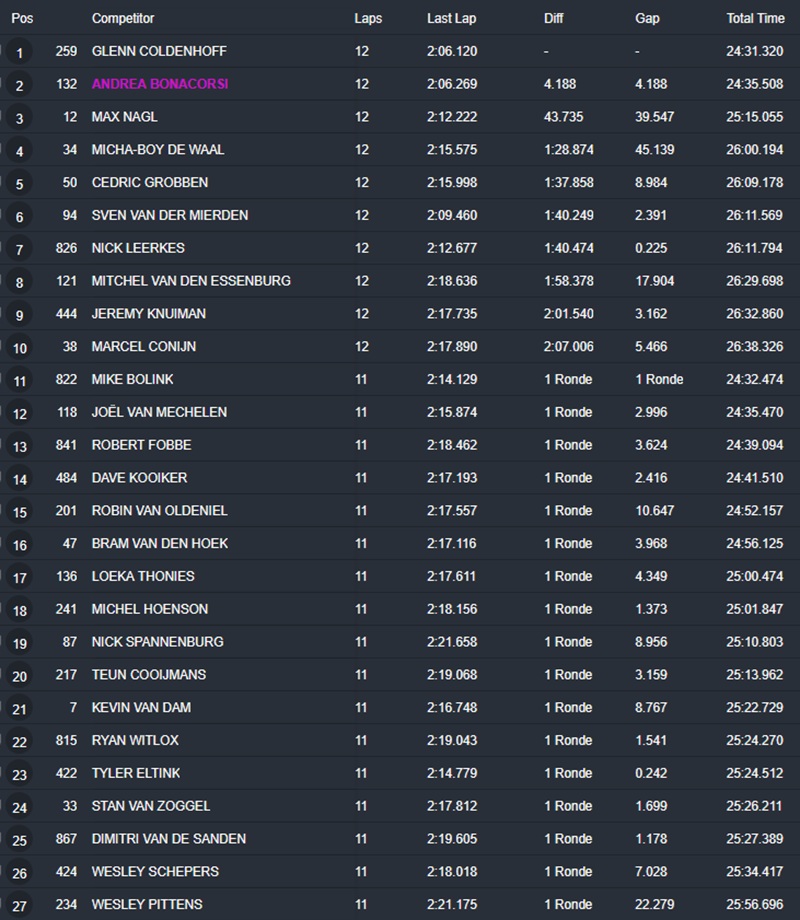Sort by the Total Time column header
The image size is (800, 920).
pyautogui.click(x=755, y=18)
